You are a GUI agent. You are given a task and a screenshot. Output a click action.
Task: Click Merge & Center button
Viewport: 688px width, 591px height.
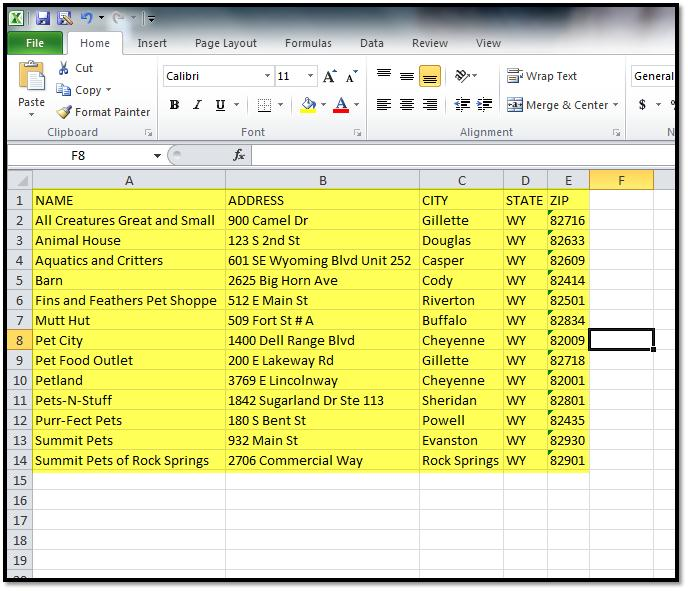[558, 105]
